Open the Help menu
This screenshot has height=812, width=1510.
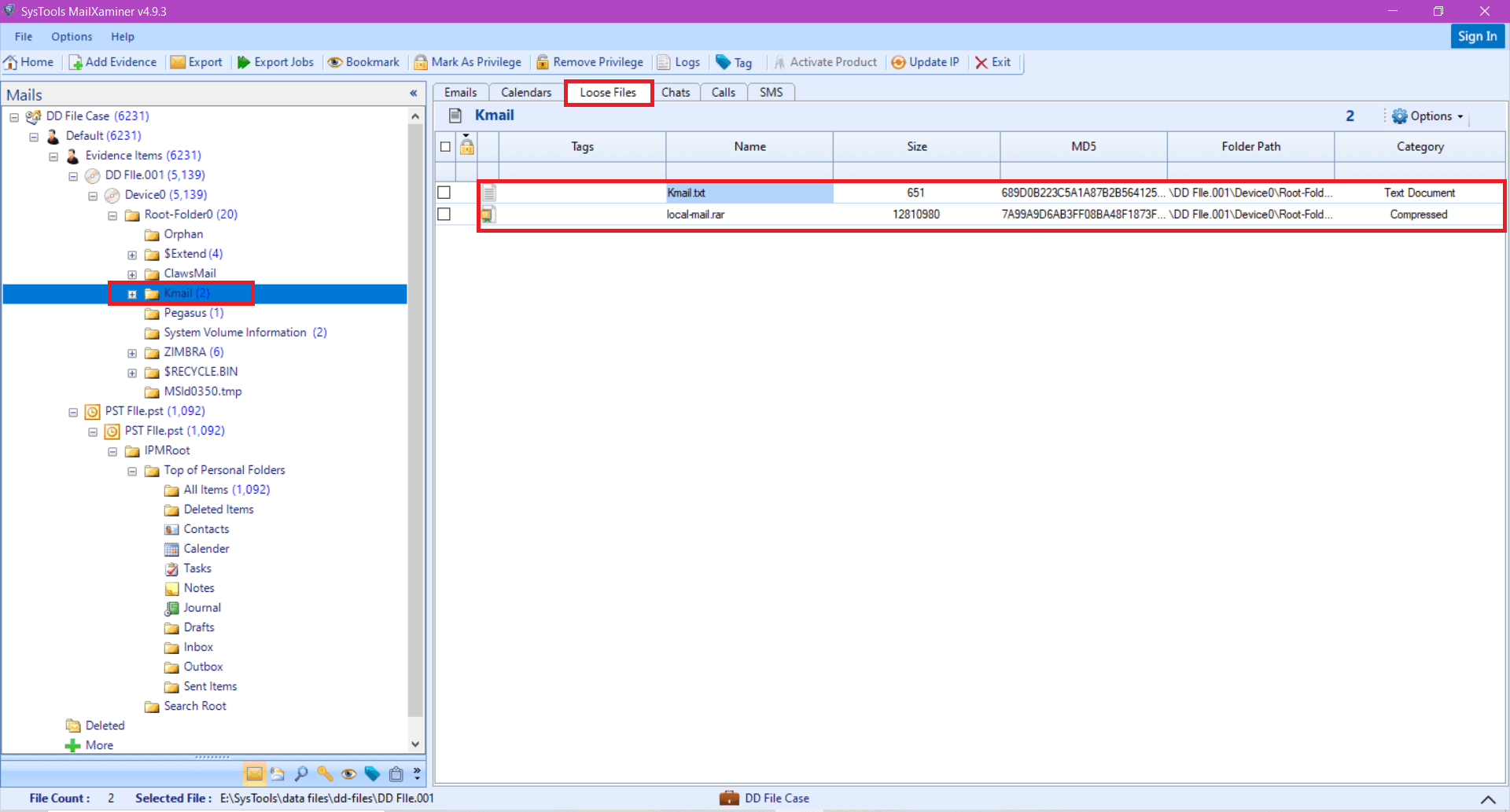123,36
